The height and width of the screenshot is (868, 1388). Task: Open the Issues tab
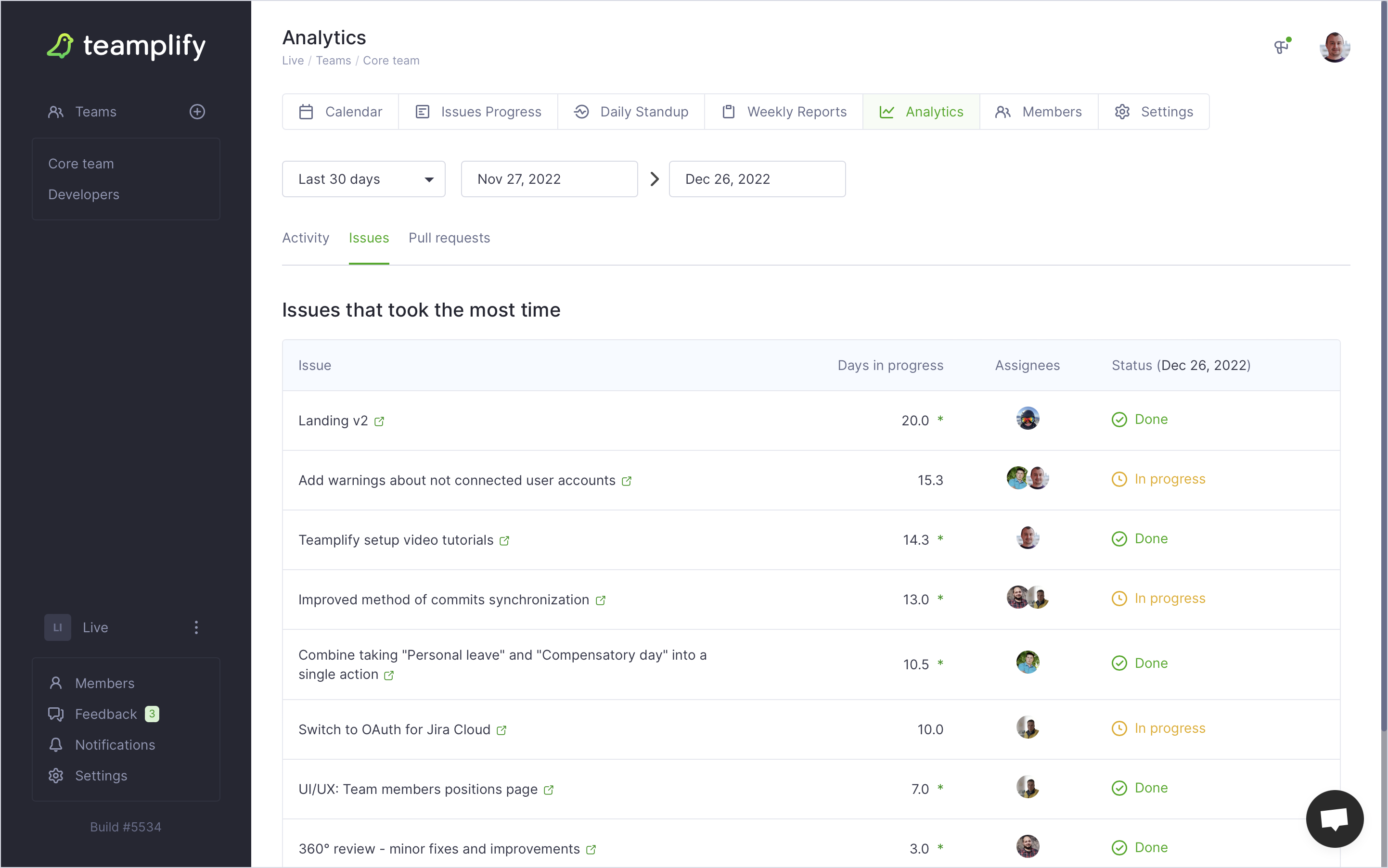point(369,237)
